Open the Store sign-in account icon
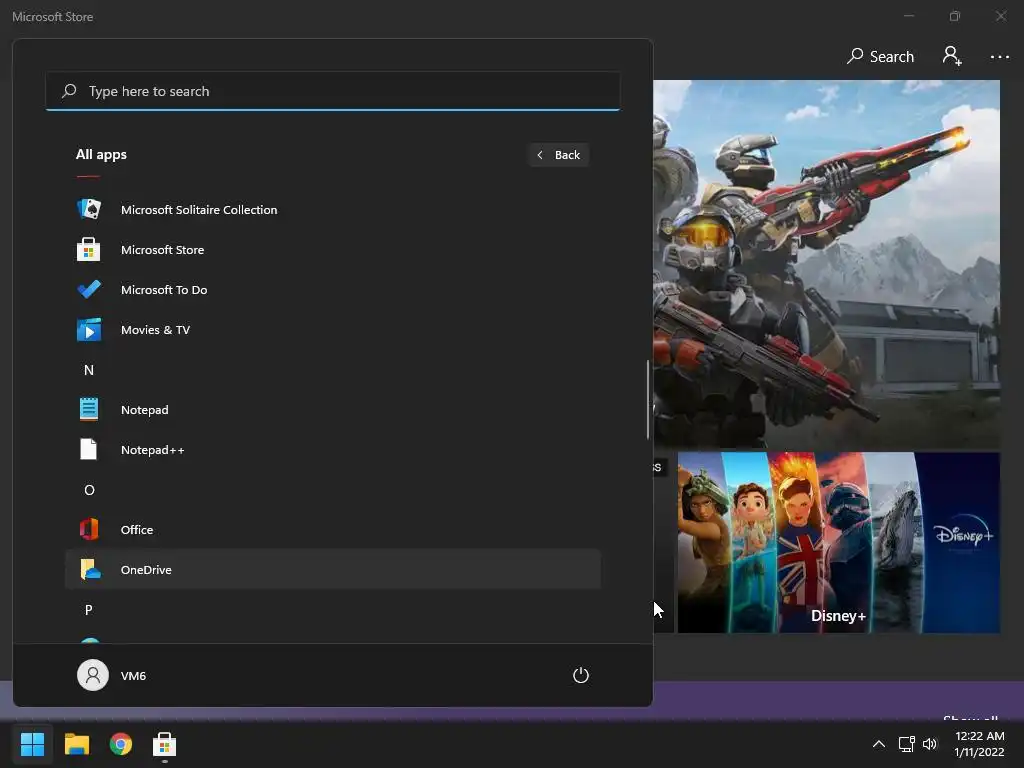 point(952,56)
